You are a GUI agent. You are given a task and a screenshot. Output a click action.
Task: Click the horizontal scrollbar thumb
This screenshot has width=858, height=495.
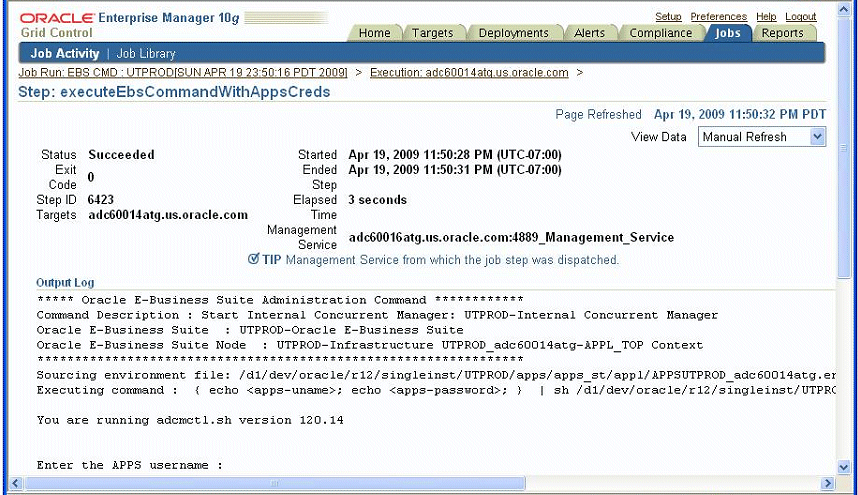[275, 483]
